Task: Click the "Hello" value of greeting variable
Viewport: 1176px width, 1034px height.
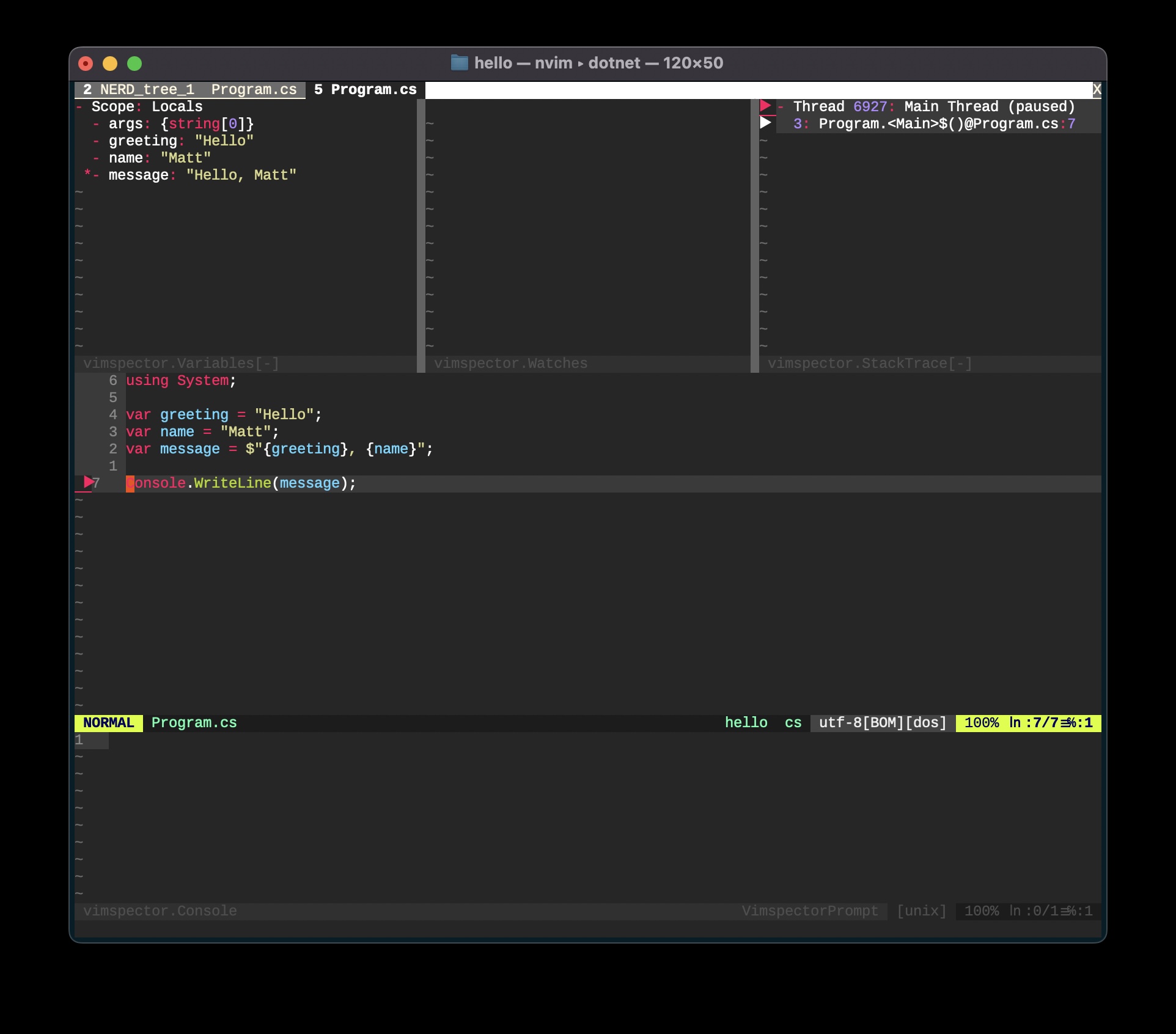Action: (224, 141)
